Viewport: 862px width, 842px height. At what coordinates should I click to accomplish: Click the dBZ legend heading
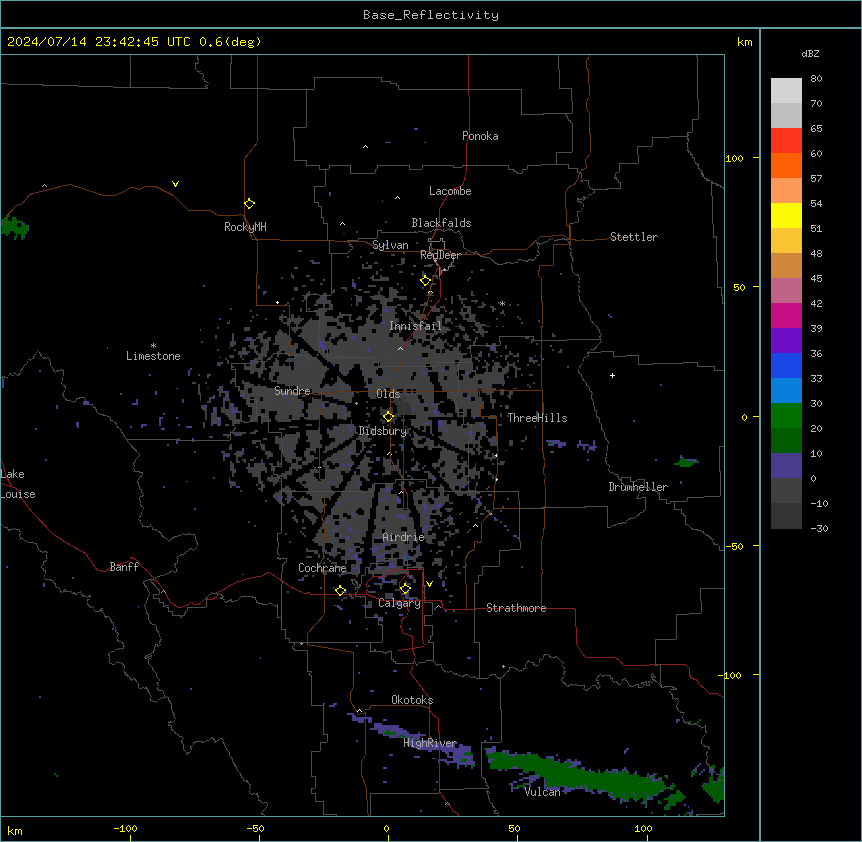coord(810,53)
